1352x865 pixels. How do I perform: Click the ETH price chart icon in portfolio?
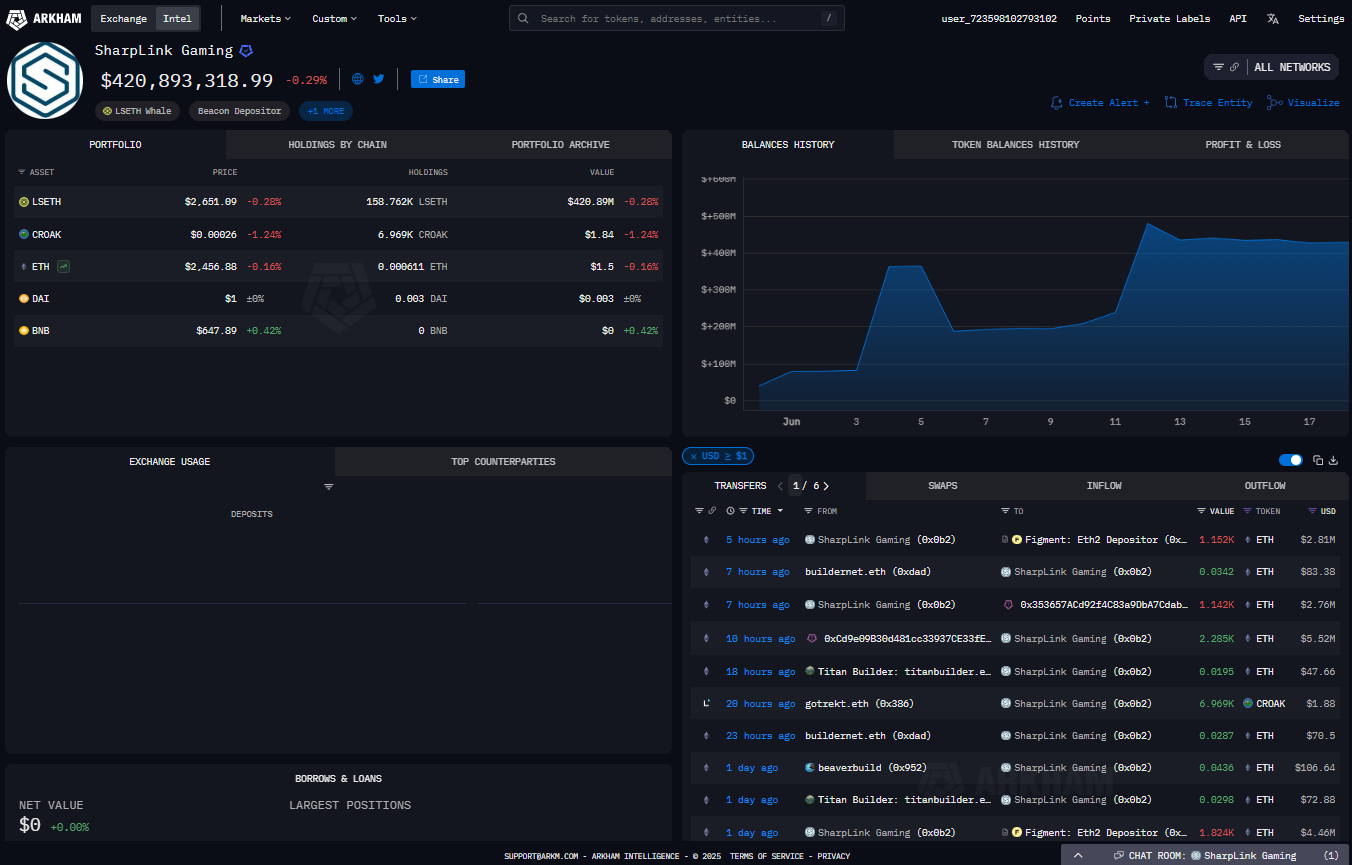point(64,266)
